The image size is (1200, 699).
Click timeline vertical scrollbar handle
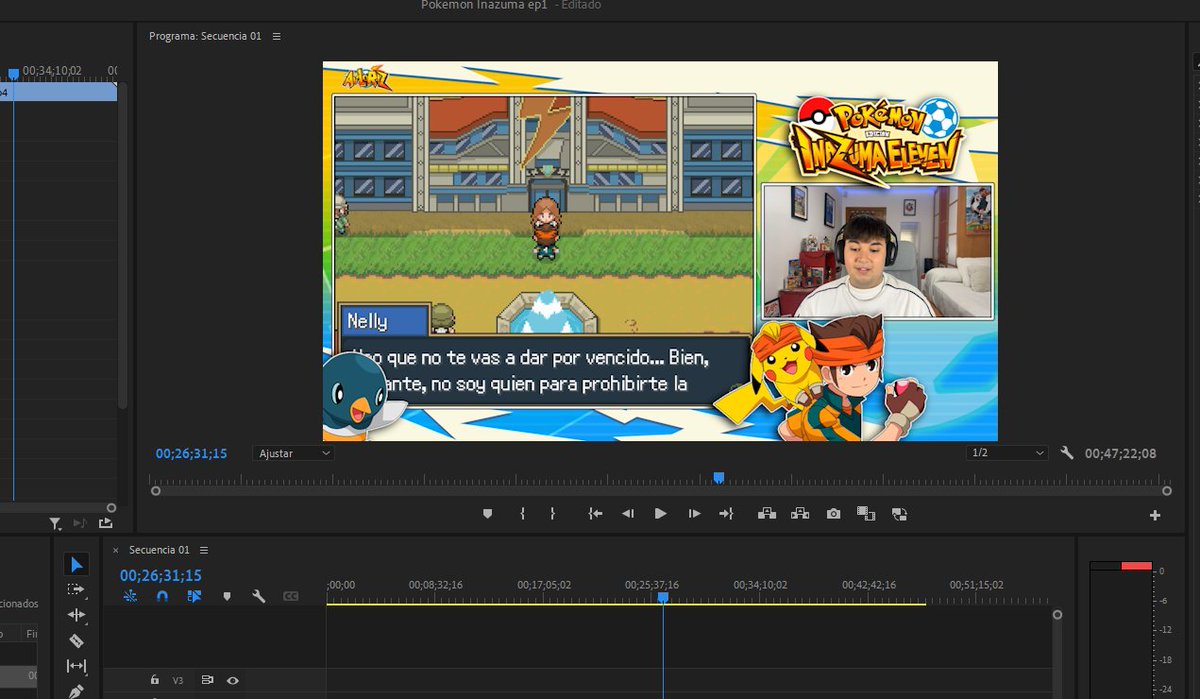[x=1058, y=615]
